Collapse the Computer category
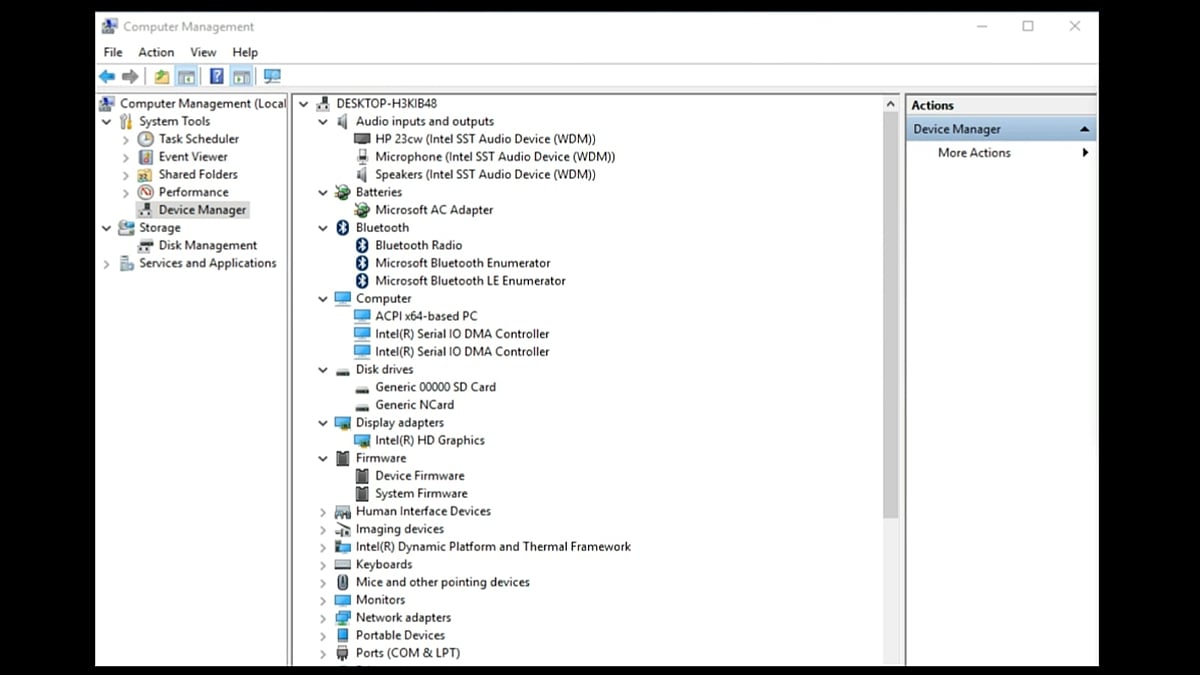Screen dimensions: 1200x675 tap(323, 299)
